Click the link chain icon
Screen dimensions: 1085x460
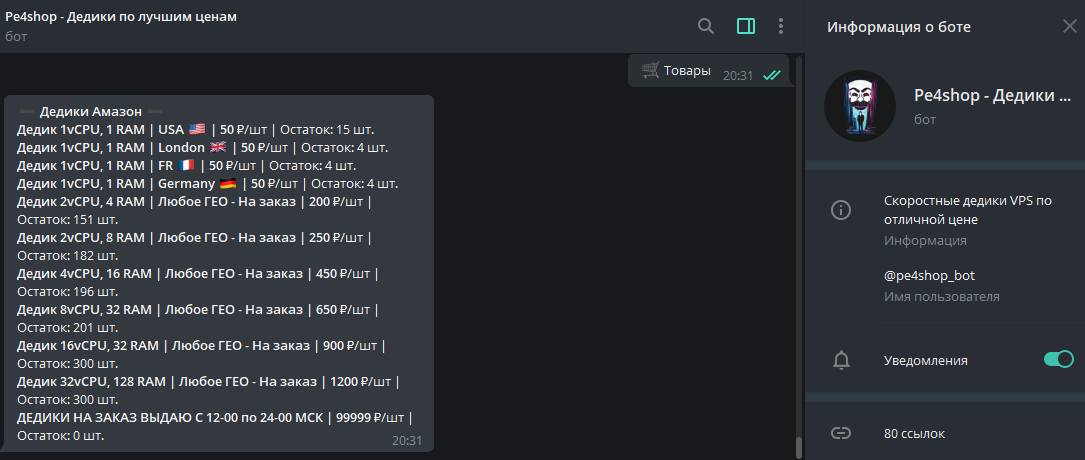840,433
